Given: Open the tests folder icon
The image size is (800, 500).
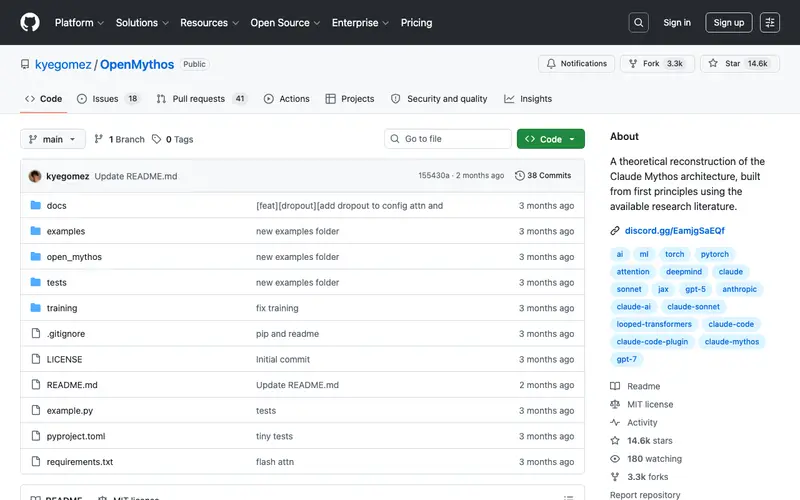Looking at the screenshot, I should [x=35, y=282].
